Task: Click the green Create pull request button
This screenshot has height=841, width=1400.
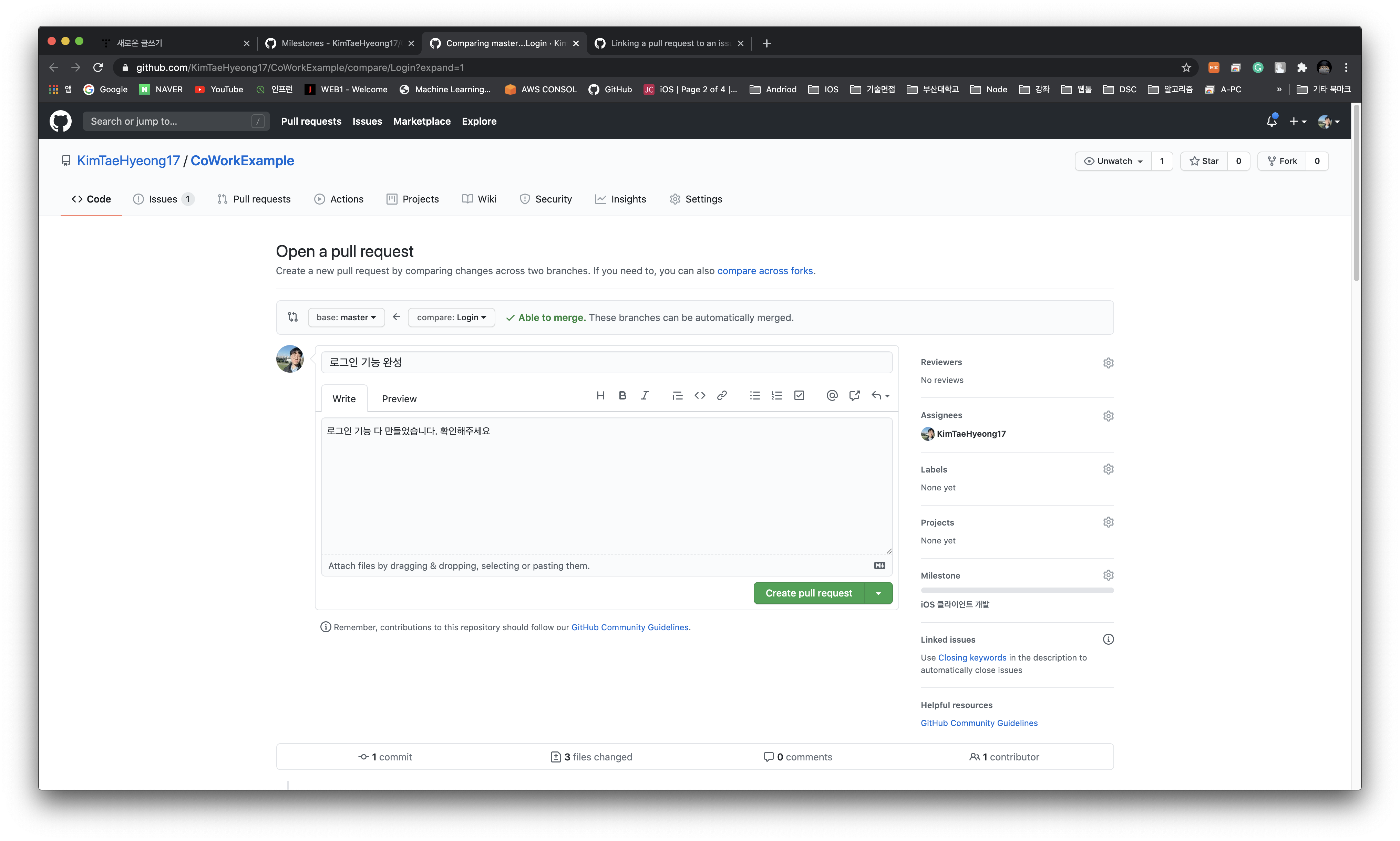Action: point(808,593)
